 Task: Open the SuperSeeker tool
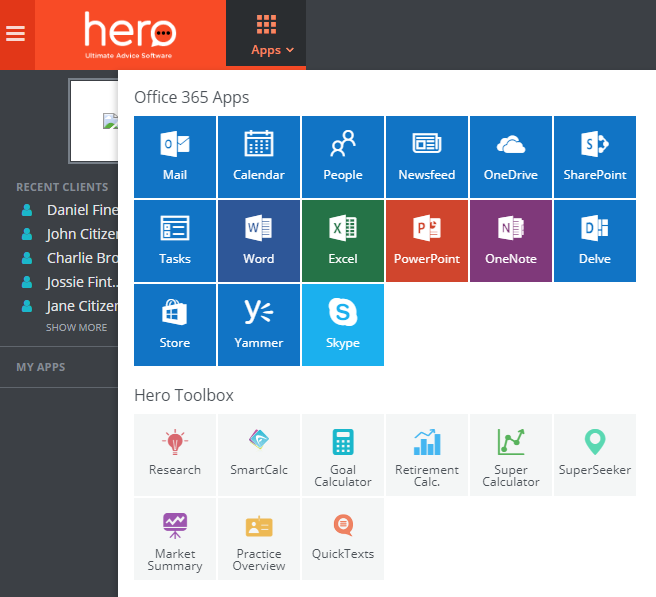click(x=595, y=455)
